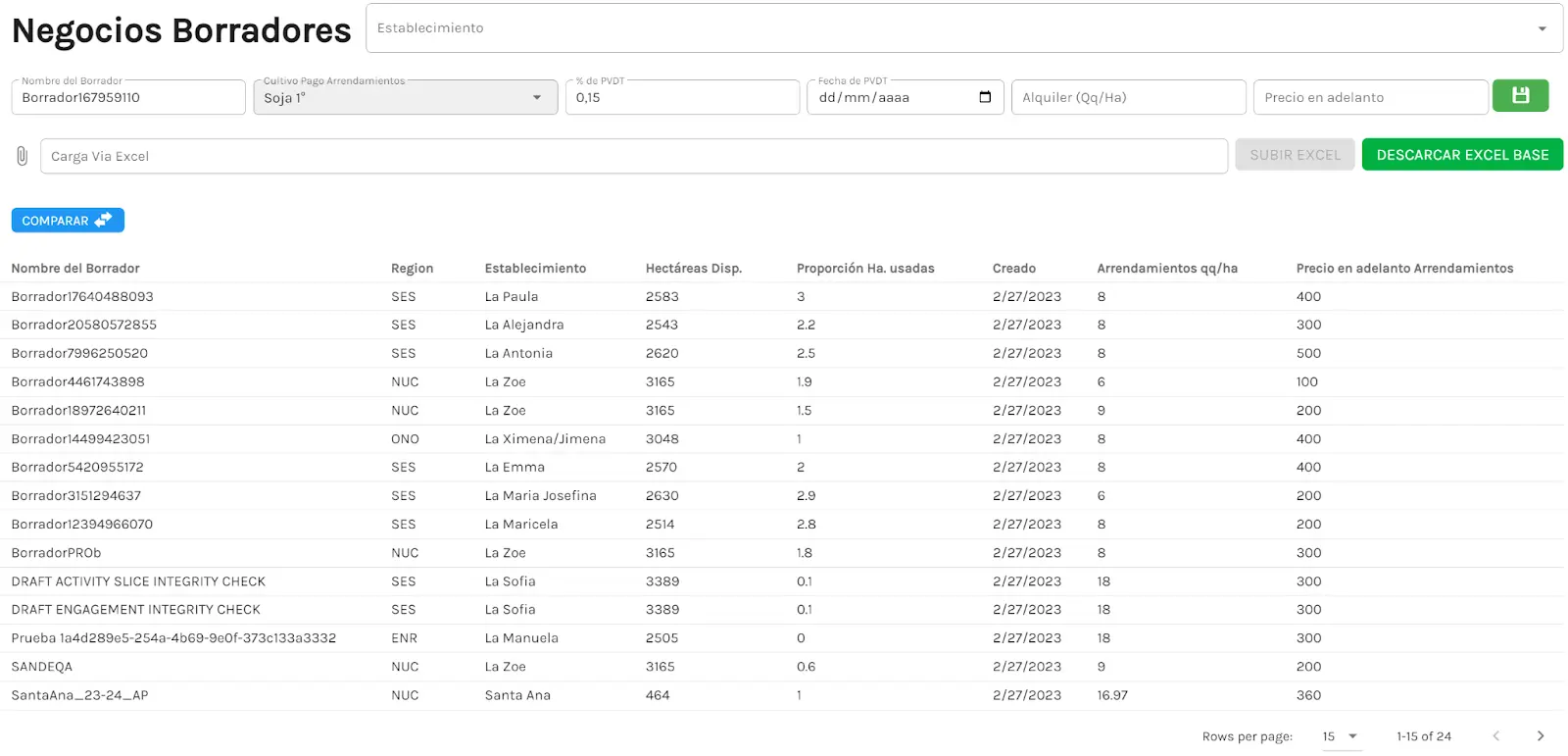The height and width of the screenshot is (756, 1568).
Task: Click the green save disk icon
Action: [1520, 96]
